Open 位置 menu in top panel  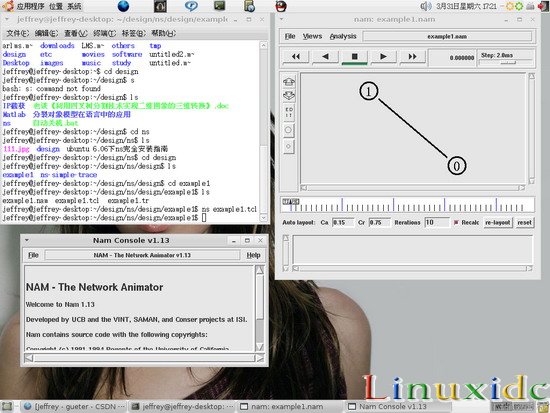pyautogui.click(x=56, y=6)
